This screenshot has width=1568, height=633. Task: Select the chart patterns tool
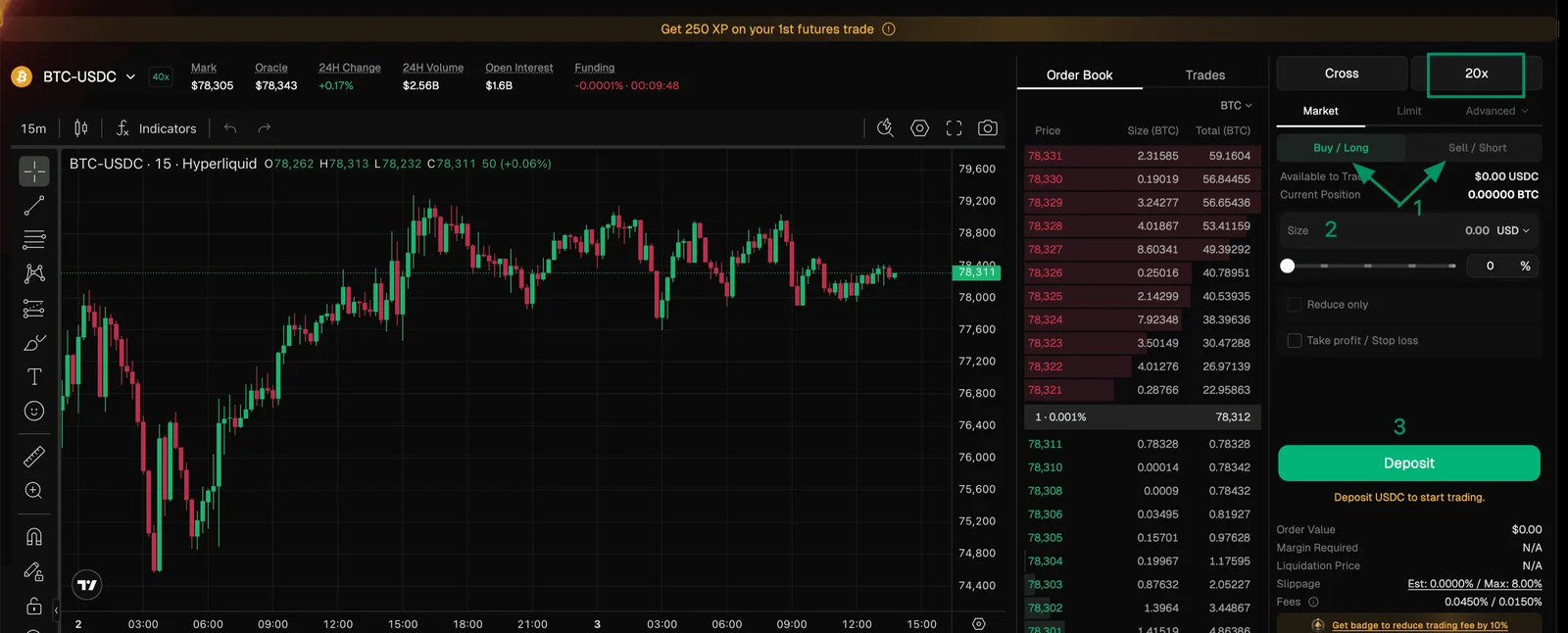pos(34,274)
